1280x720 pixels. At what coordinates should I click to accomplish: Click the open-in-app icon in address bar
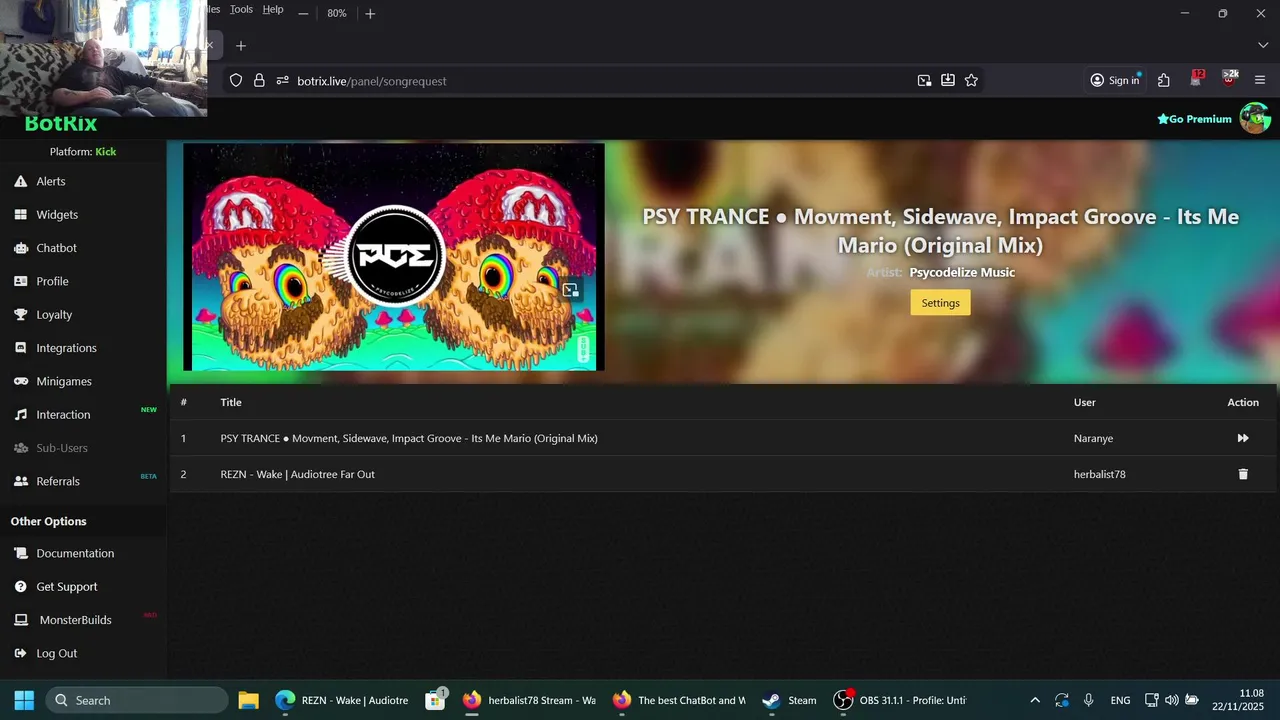click(924, 81)
